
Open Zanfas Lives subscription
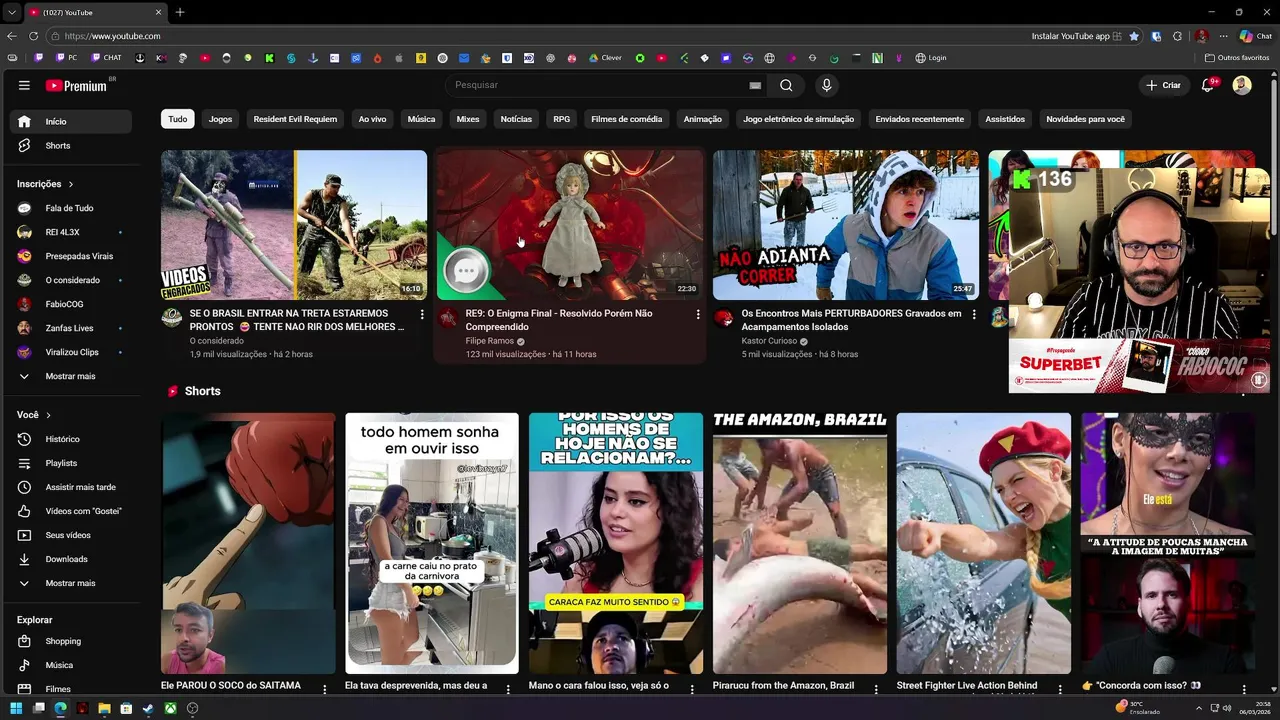(71, 328)
